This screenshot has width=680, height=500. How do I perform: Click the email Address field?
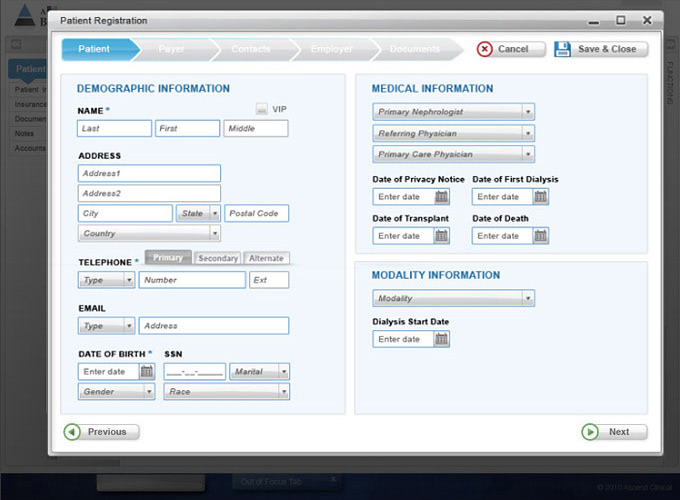[214, 326]
